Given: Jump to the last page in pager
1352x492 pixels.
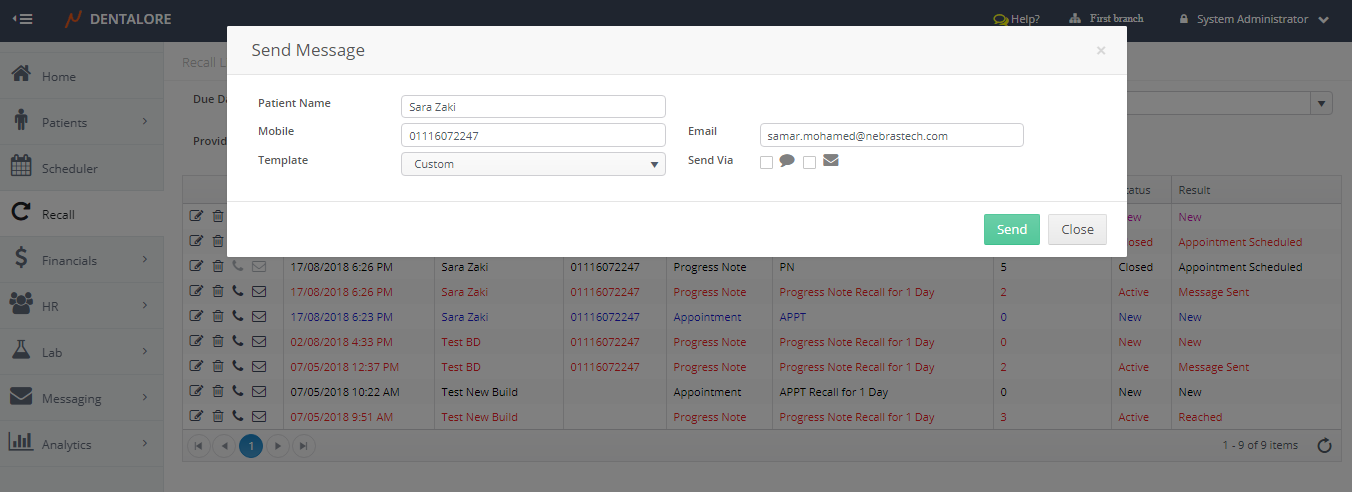Looking at the screenshot, I should click(303, 446).
